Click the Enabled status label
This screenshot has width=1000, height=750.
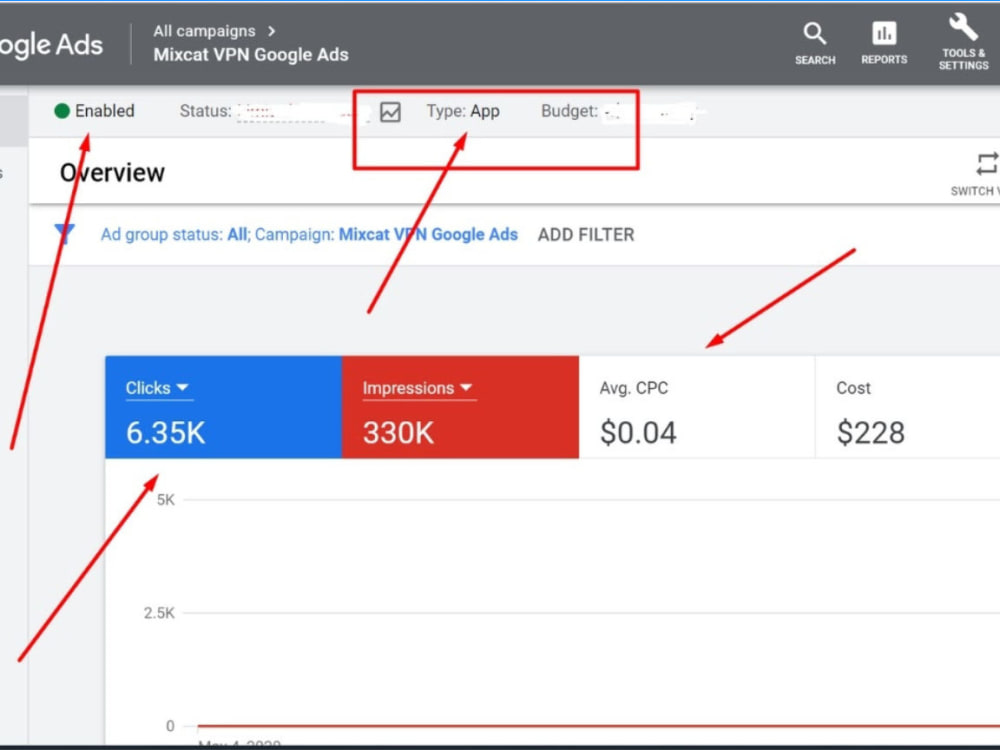pos(105,111)
